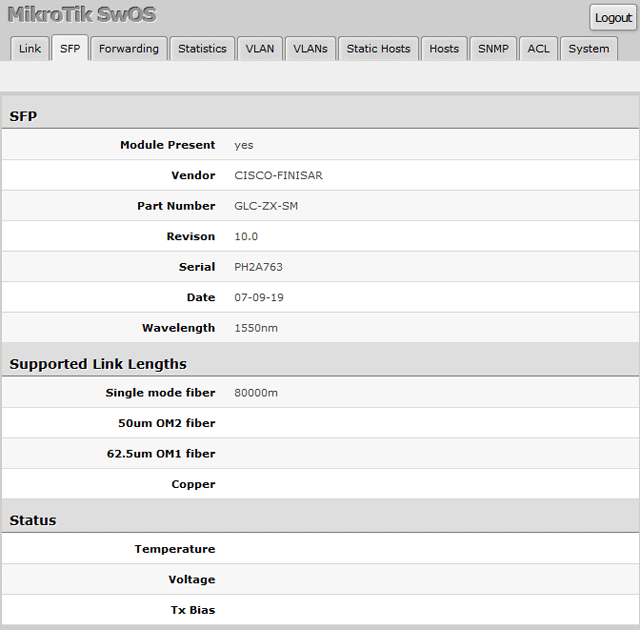Click the Wavelength label
This screenshot has height=630, width=640.
(178, 328)
